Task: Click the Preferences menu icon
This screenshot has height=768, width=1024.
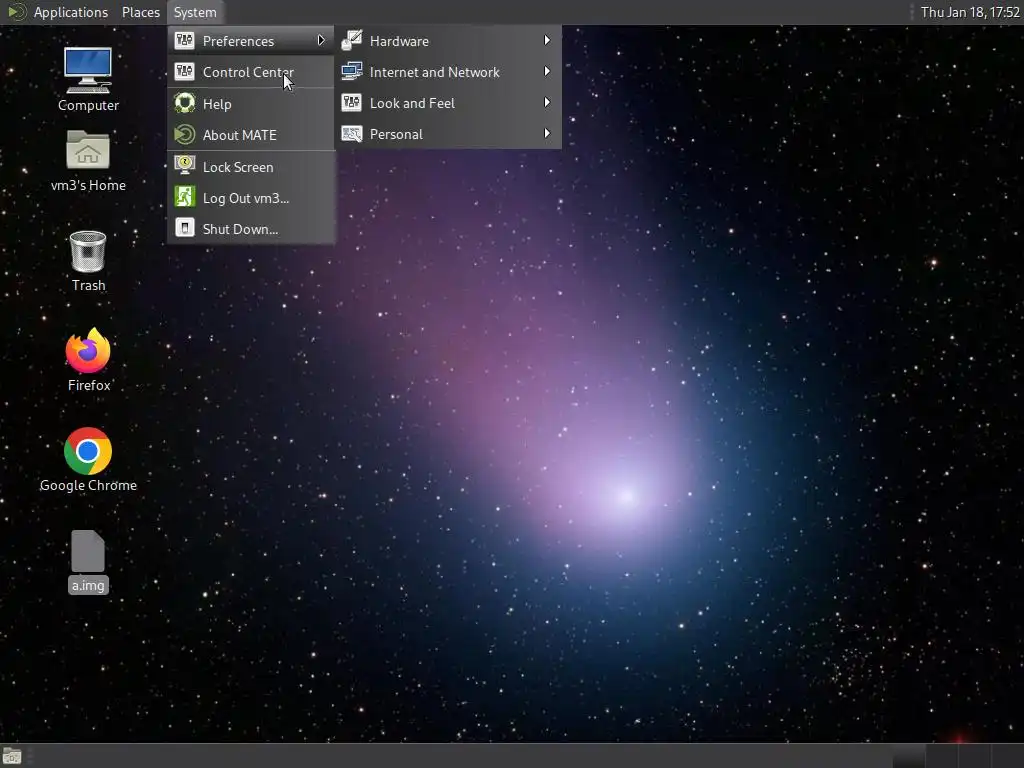Action: click(185, 40)
